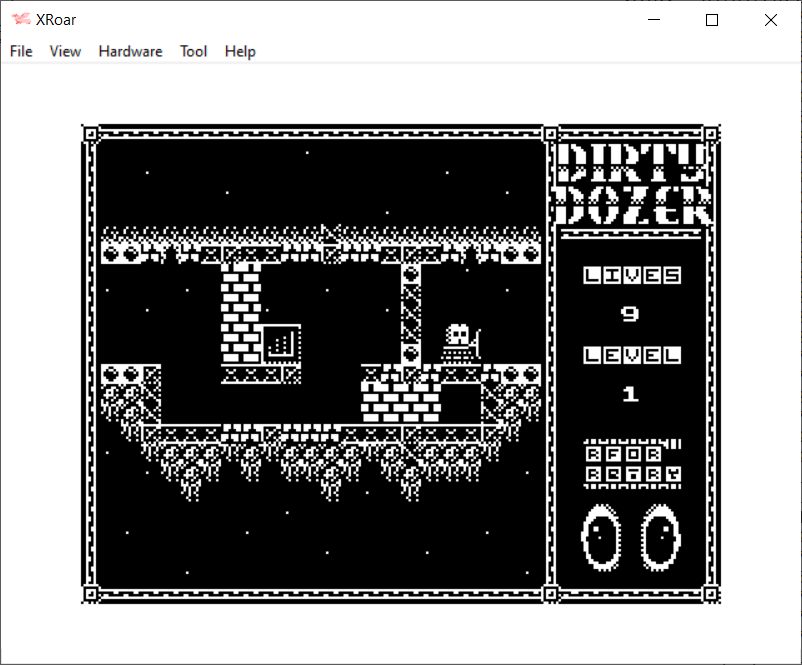
Task: Click the lives counter showing 9
Action: coord(630,314)
